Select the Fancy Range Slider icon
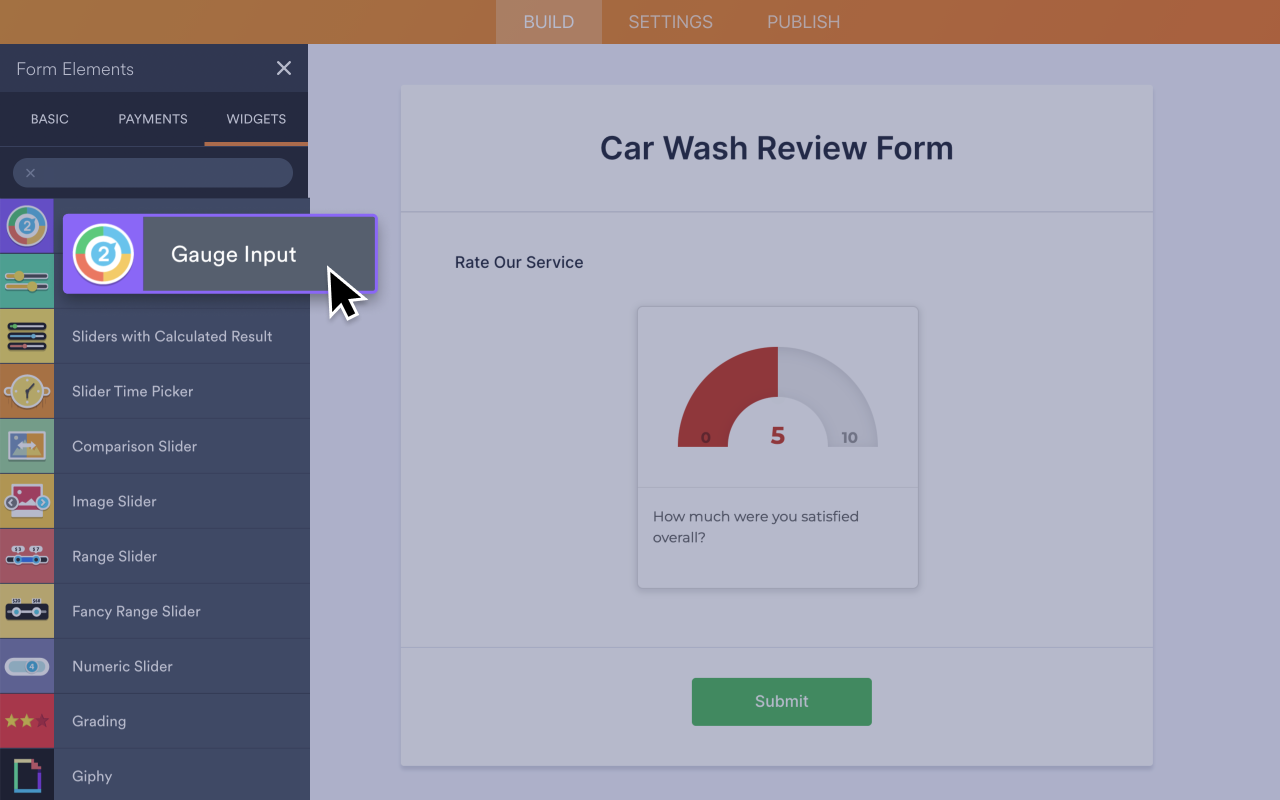The image size is (1280, 800). click(x=27, y=611)
